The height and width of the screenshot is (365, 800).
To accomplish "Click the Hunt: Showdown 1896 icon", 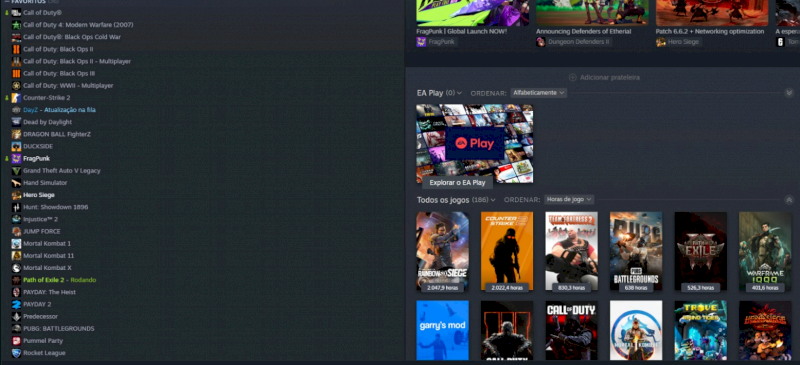I will click(16, 207).
